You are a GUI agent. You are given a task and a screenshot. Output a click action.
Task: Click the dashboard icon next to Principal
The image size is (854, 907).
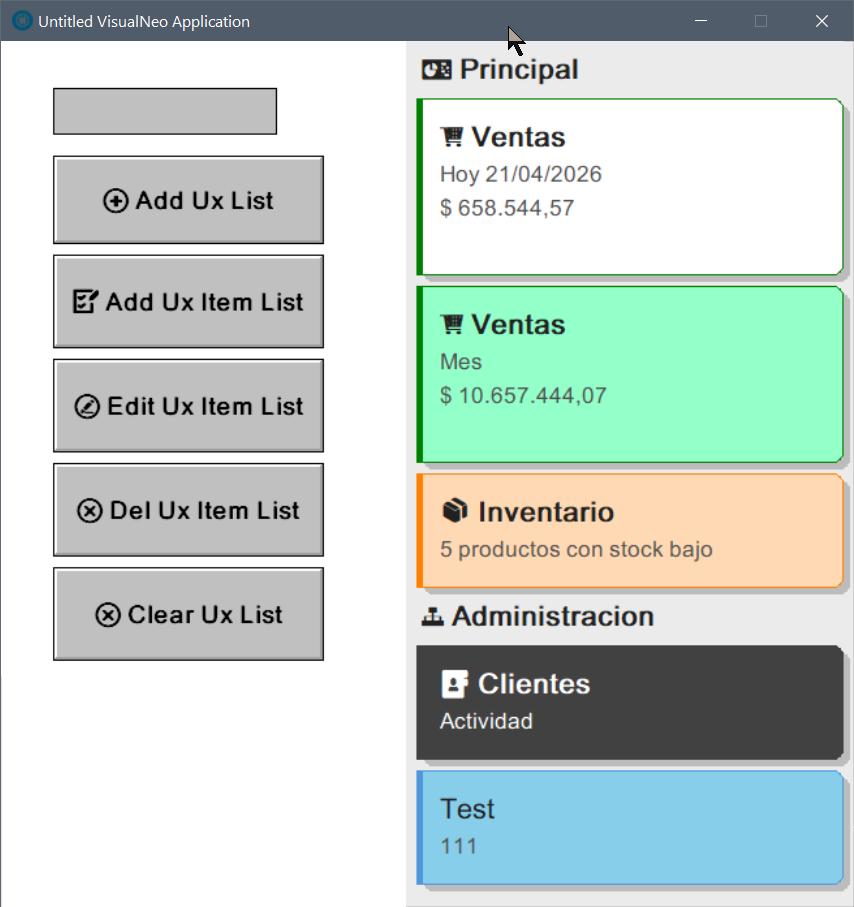click(x=437, y=70)
